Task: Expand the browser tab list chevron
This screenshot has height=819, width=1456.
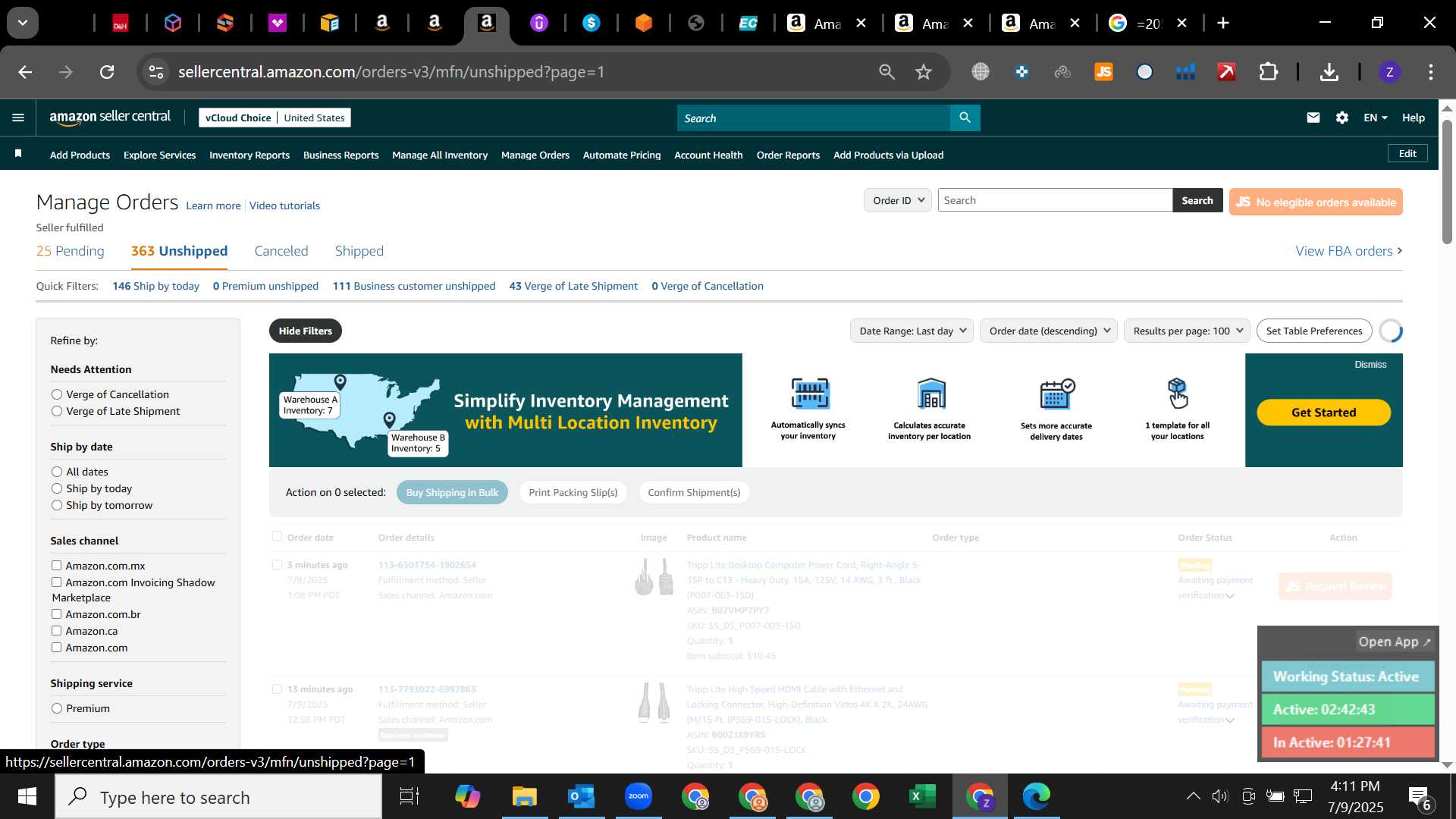Action: [23, 23]
